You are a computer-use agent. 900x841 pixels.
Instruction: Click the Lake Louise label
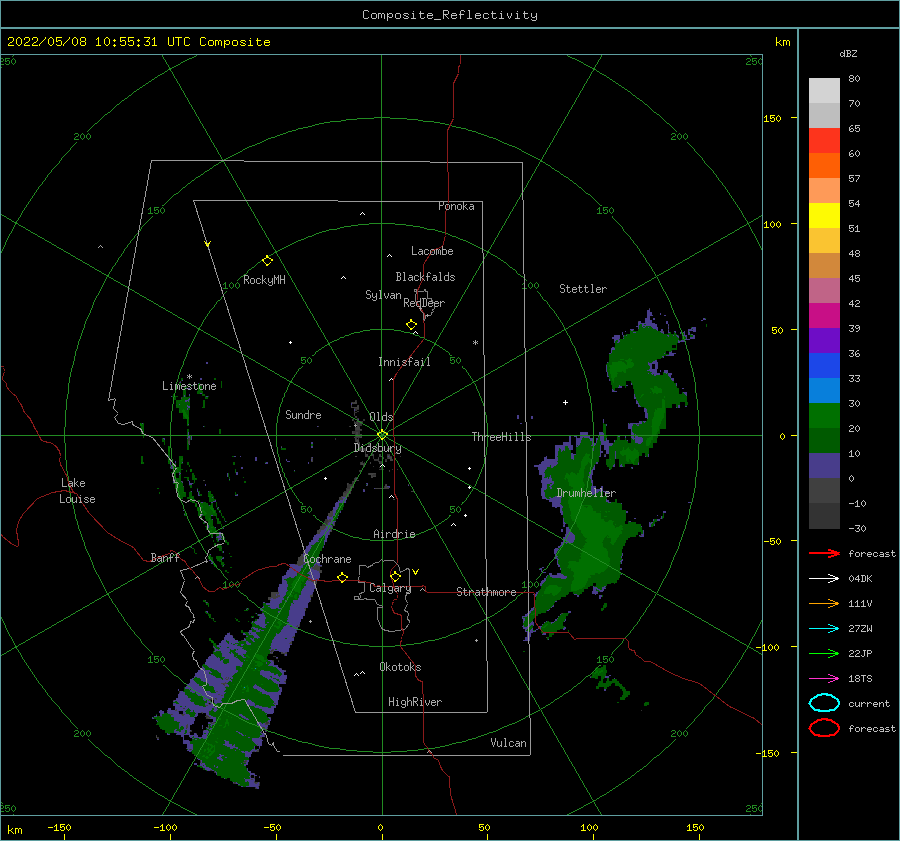[x=77, y=491]
